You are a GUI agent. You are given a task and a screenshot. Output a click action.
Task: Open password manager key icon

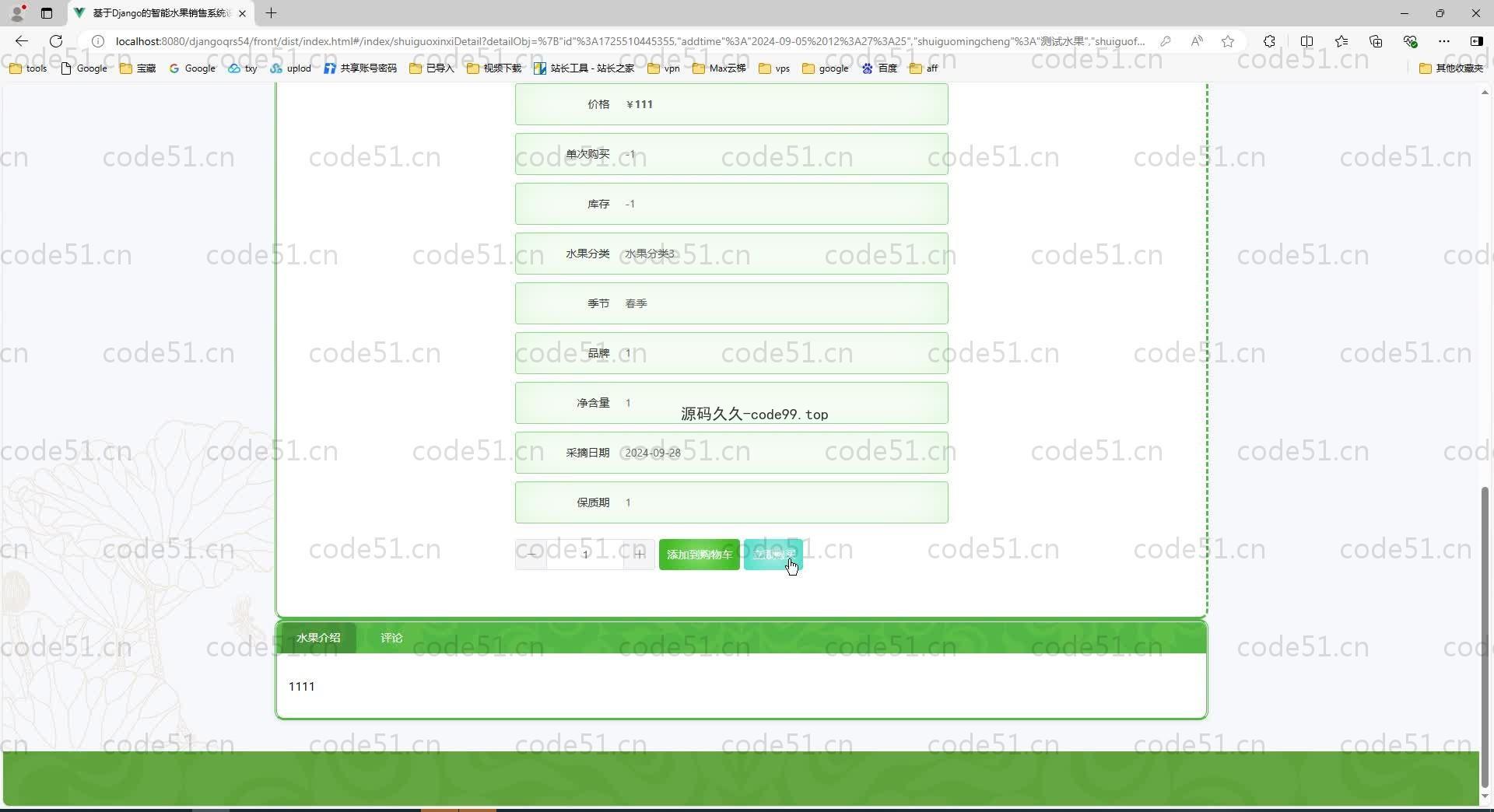click(x=1165, y=41)
